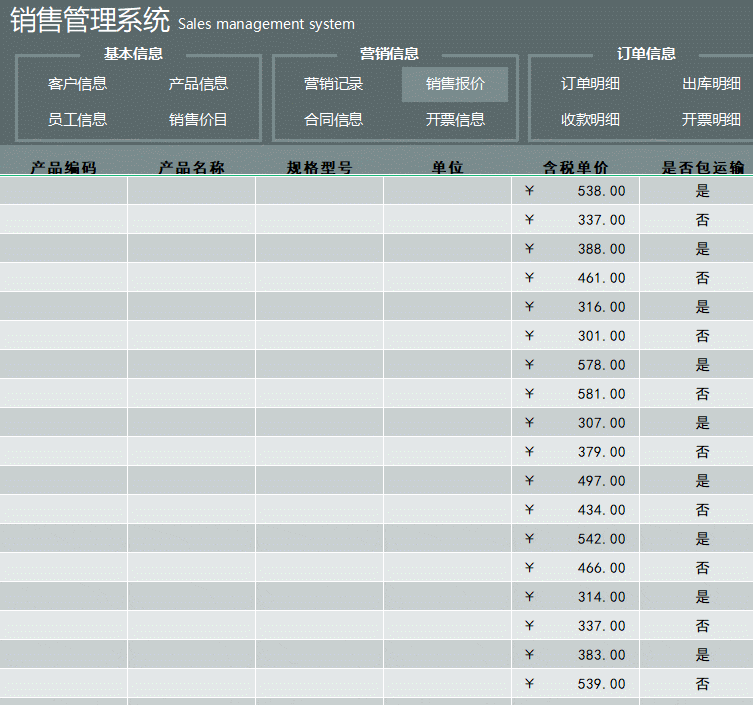The image size is (753, 705).
Task: Select the price cell 542.00
Action: click(575, 538)
